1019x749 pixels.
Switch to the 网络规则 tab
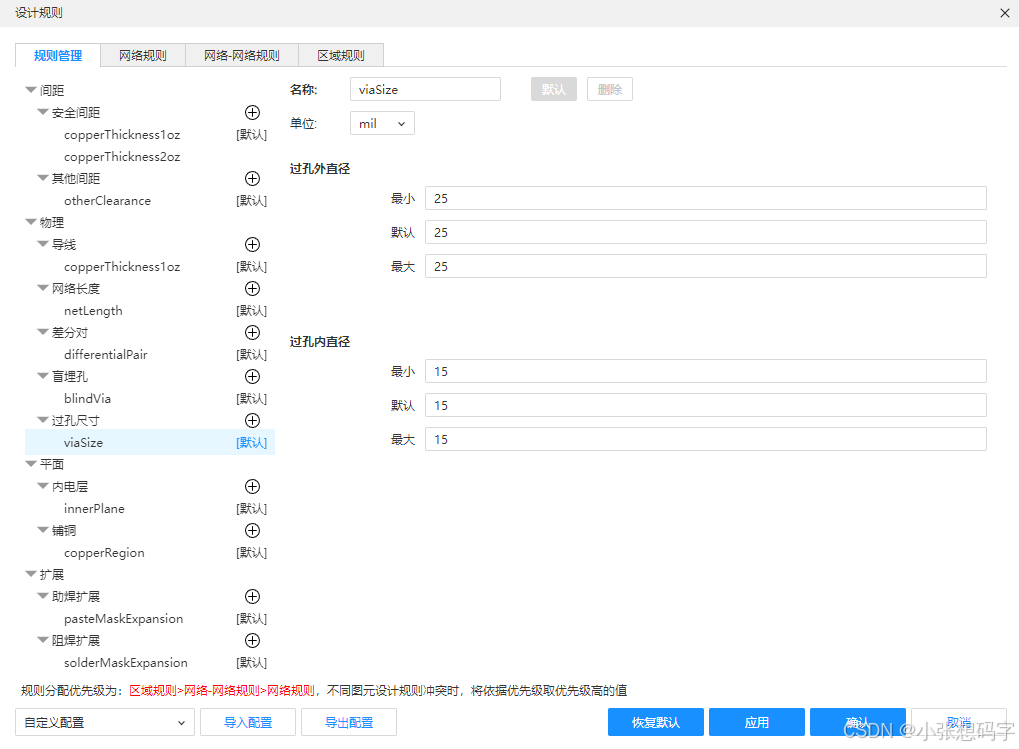pos(143,55)
